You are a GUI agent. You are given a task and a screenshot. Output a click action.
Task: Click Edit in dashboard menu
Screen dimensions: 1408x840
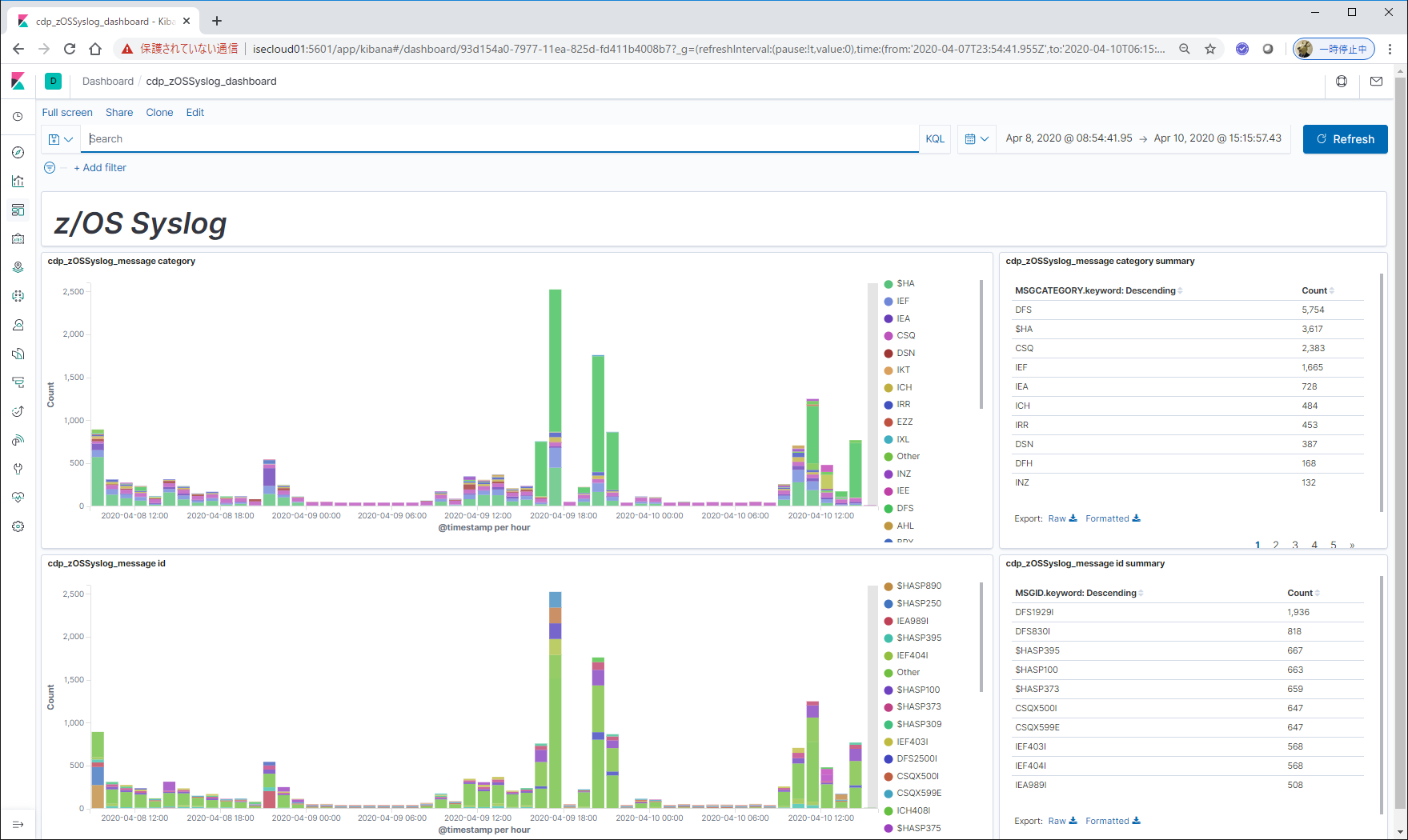coord(195,113)
